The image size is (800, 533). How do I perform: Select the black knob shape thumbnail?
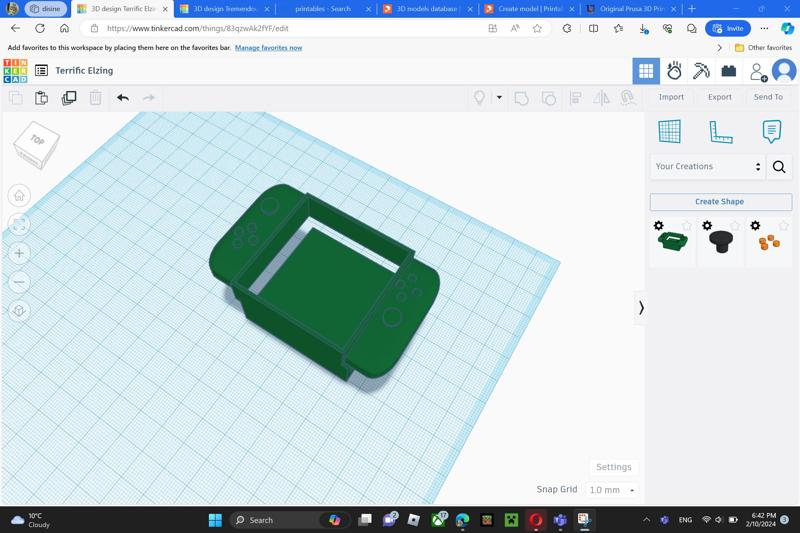pyautogui.click(x=720, y=241)
